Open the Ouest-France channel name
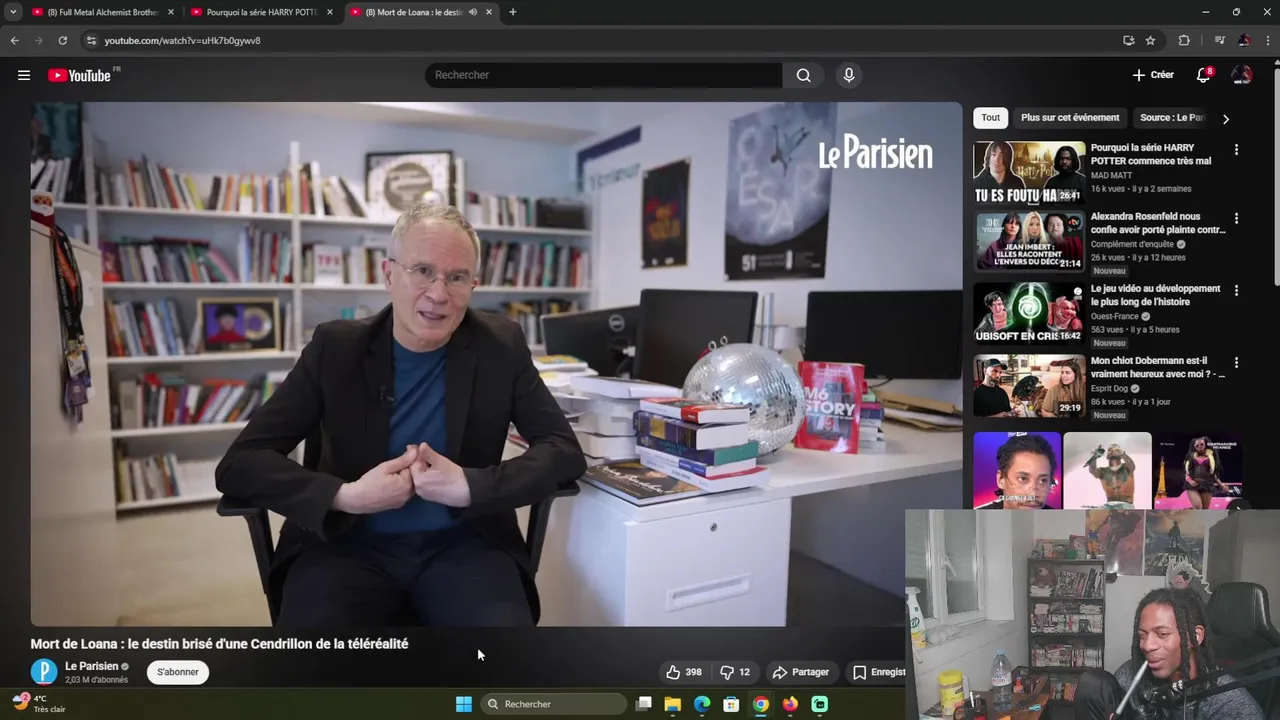1280x720 pixels. 1115,316
